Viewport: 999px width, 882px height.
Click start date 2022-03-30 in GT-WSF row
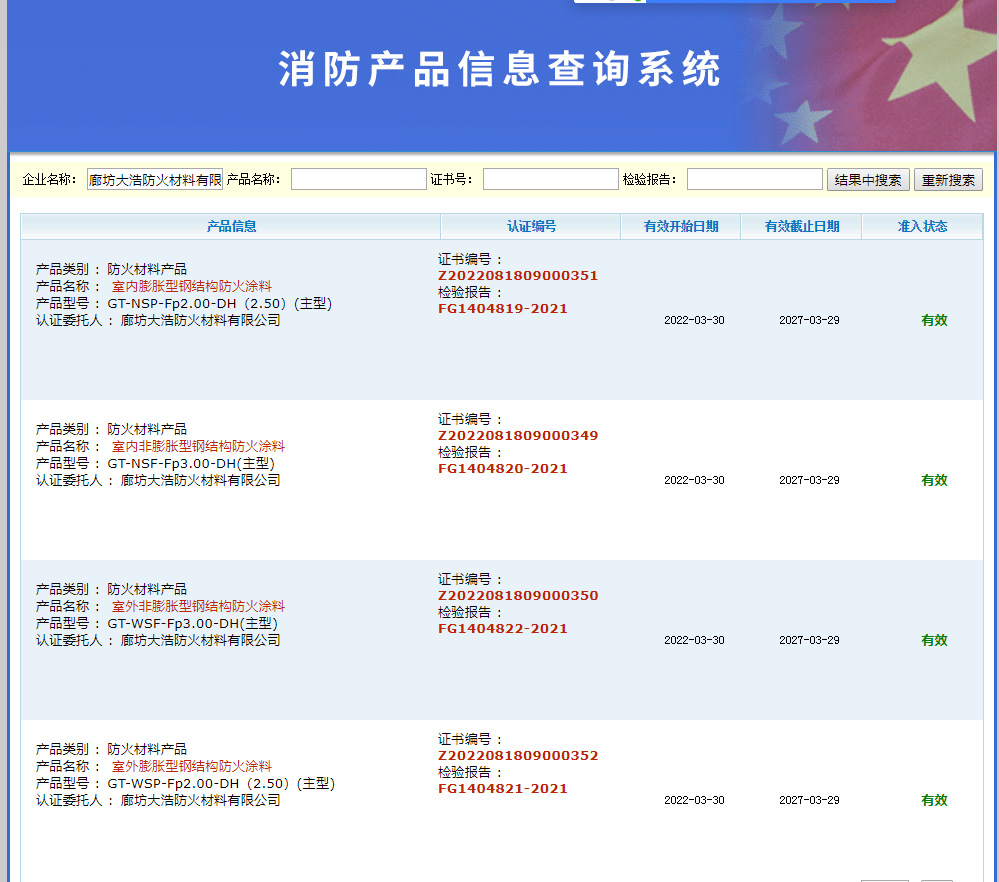tap(694, 640)
